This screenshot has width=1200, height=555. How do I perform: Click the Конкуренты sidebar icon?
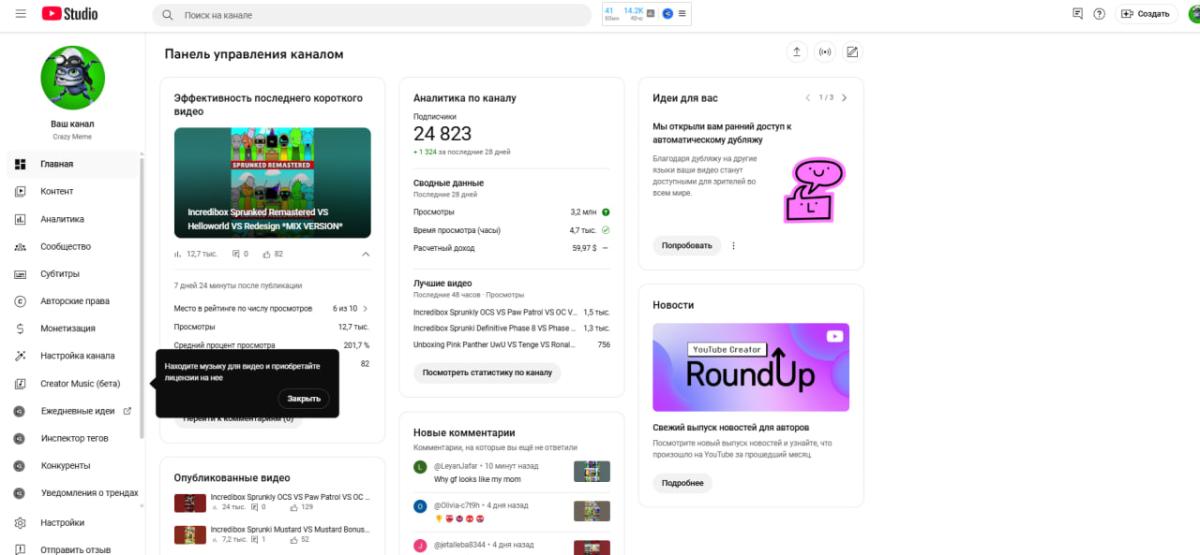[x=20, y=466]
